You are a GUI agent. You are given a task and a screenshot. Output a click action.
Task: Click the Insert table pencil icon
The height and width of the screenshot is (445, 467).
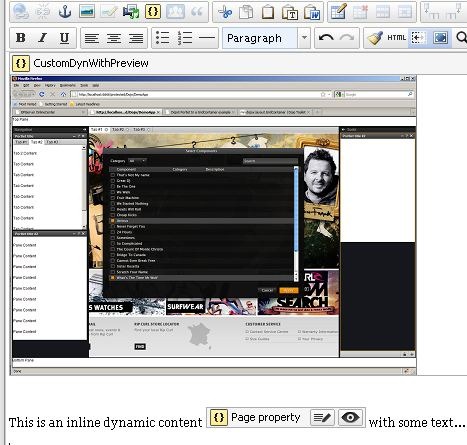click(x=339, y=12)
